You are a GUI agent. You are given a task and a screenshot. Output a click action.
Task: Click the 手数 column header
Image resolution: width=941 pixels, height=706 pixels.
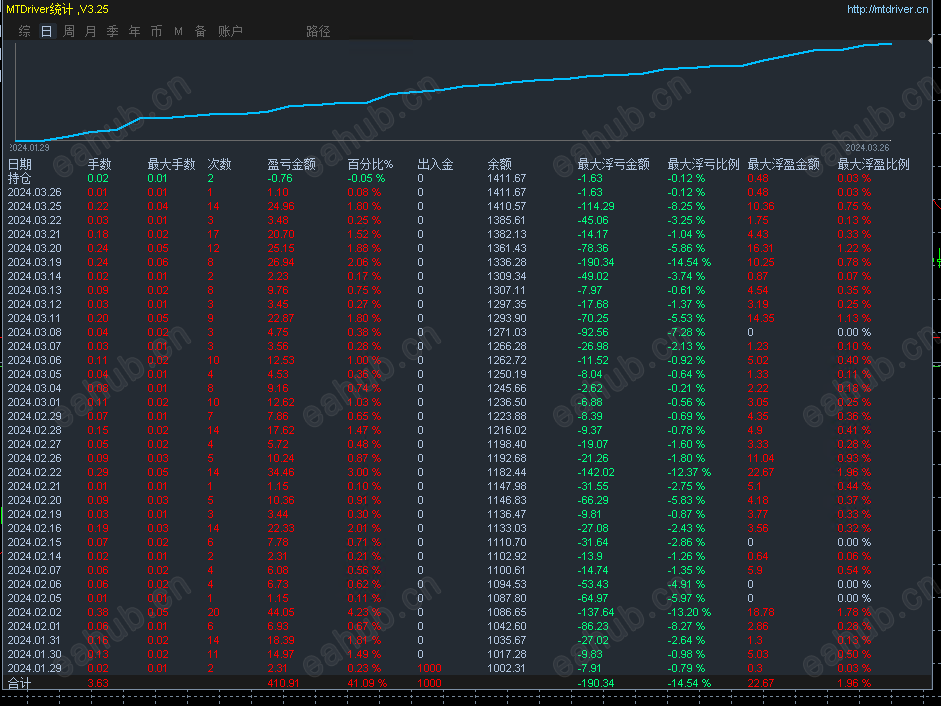click(x=100, y=164)
